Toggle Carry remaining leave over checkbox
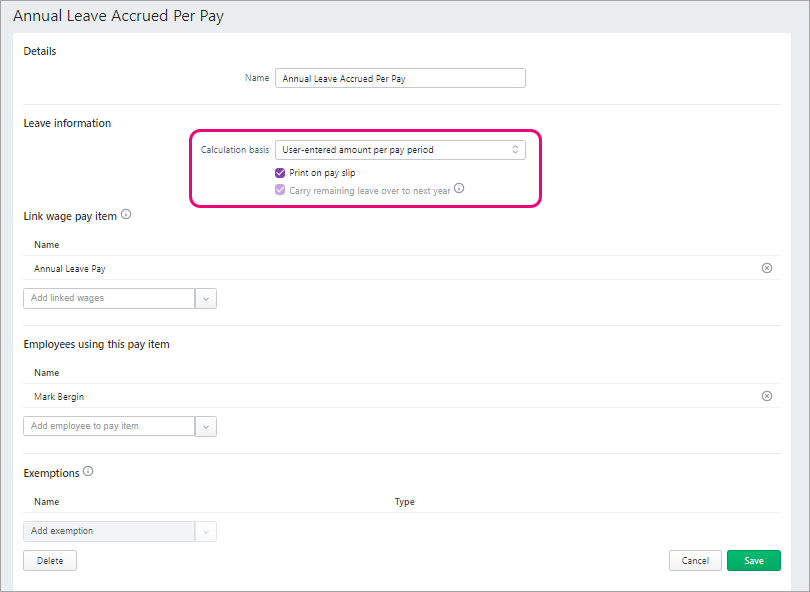Screen dimensions: 810x592 [x=280, y=189]
